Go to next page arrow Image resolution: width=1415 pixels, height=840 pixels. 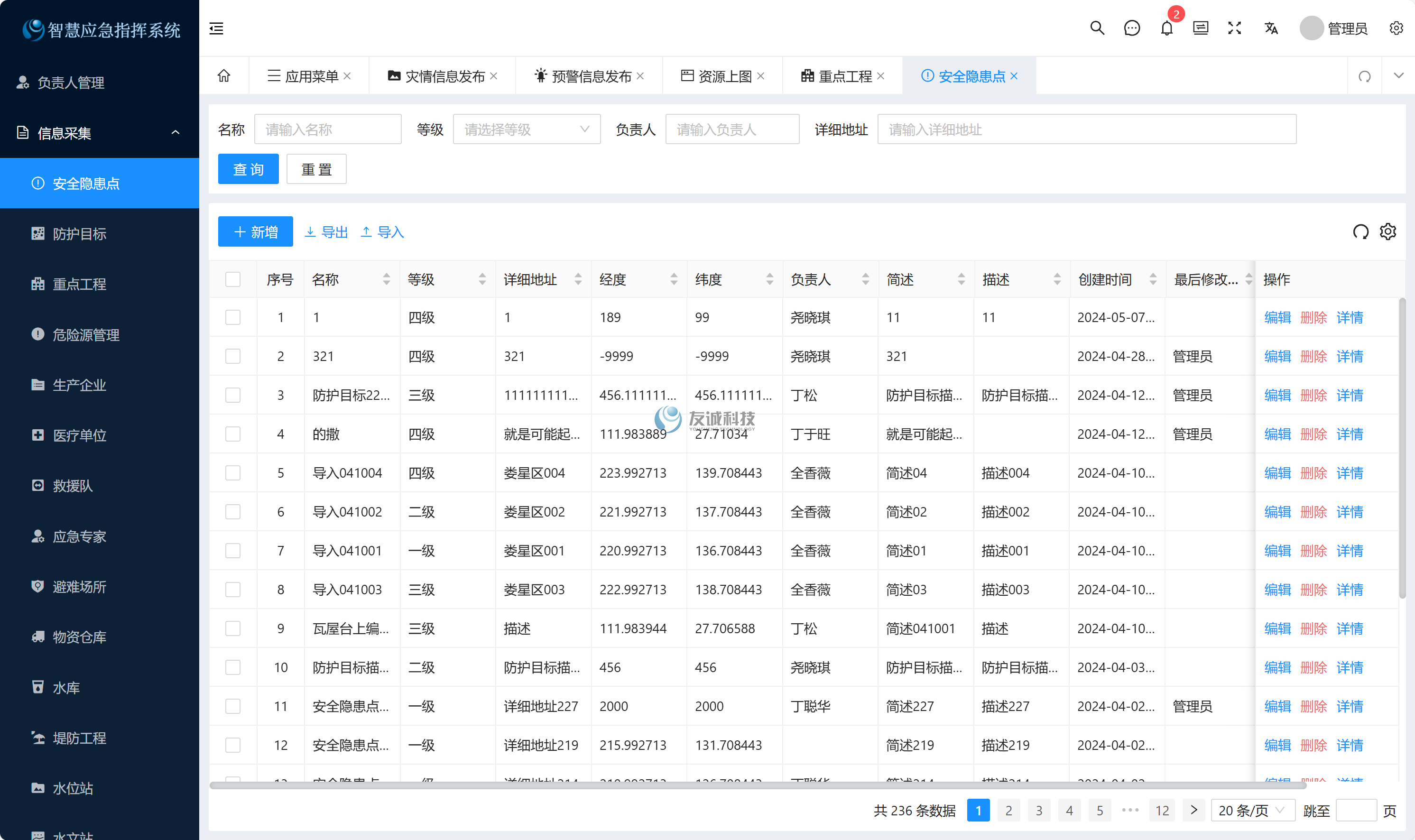[1193, 811]
